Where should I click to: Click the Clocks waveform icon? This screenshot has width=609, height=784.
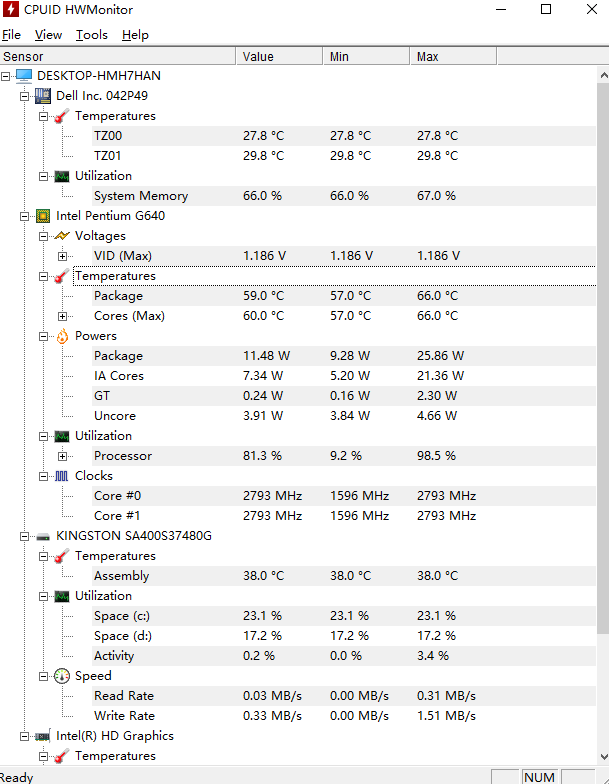[x=62, y=476]
